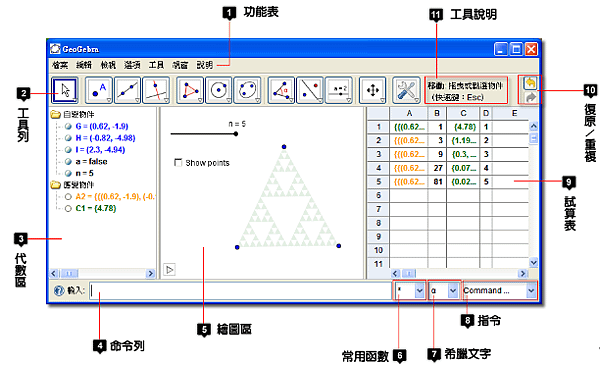
Task: Click the play button in graphics view corner
Action: (170, 270)
